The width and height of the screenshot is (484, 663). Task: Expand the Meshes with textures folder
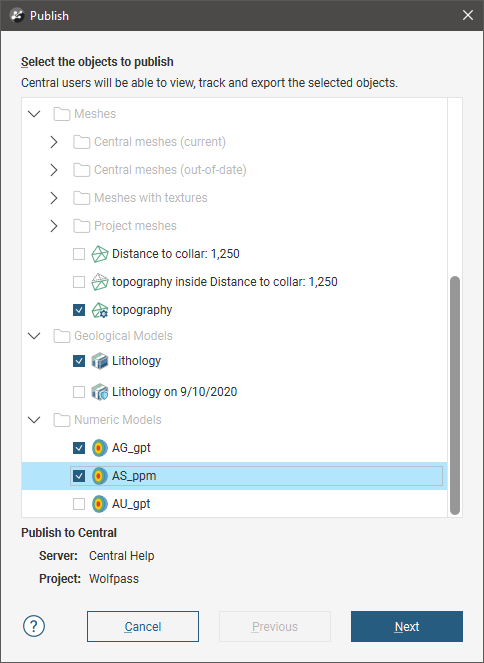54,198
